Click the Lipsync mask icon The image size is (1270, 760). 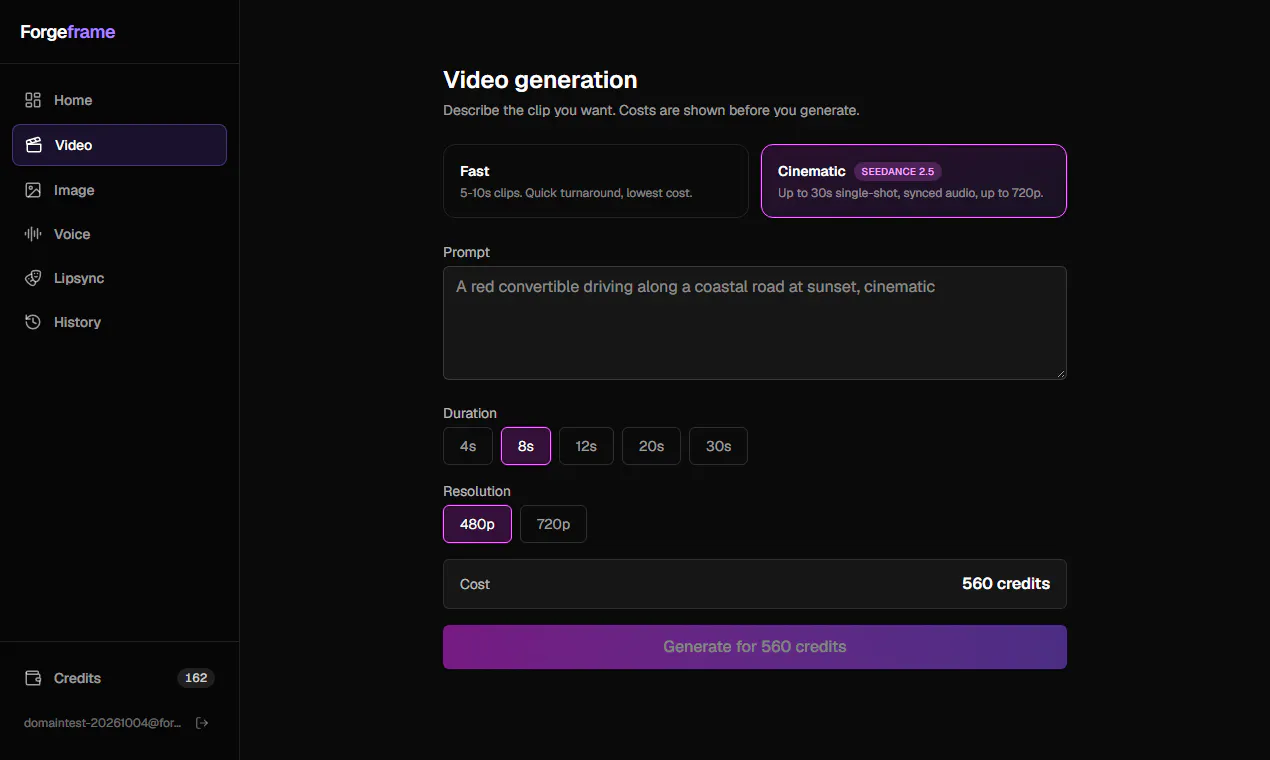[33, 278]
